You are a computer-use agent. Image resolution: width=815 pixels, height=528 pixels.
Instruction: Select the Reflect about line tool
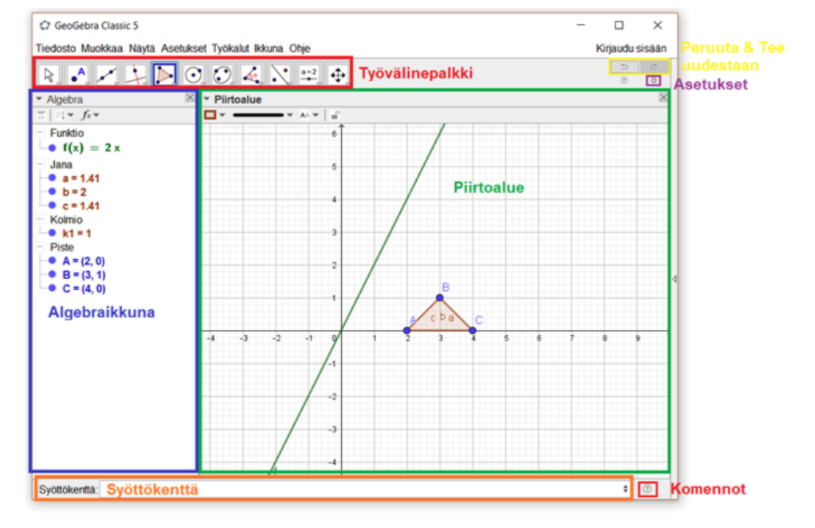click(280, 74)
